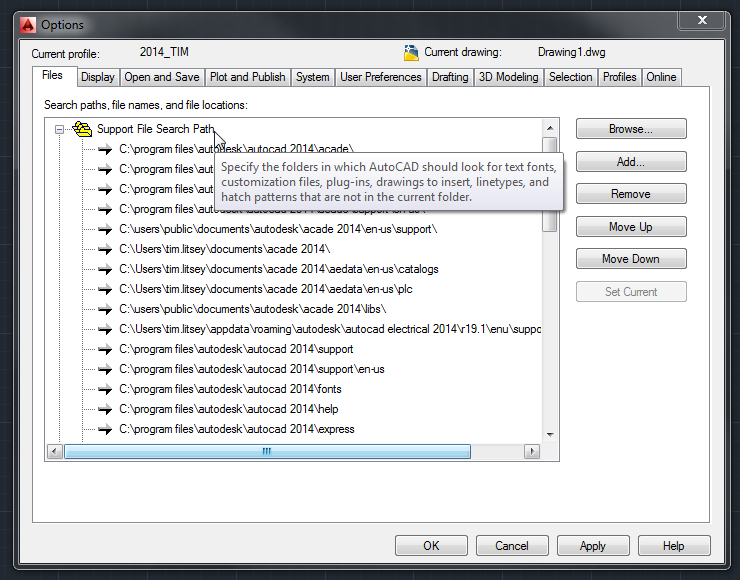Select path ending autocad 2014\help
The image size is (740, 580).
click(x=228, y=409)
